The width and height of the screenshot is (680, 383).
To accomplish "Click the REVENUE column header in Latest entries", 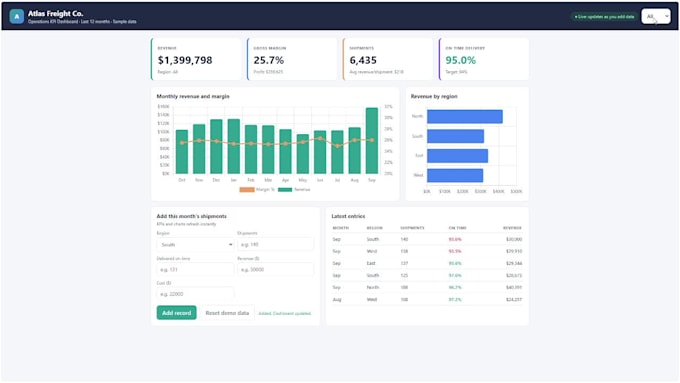I will [512, 228].
